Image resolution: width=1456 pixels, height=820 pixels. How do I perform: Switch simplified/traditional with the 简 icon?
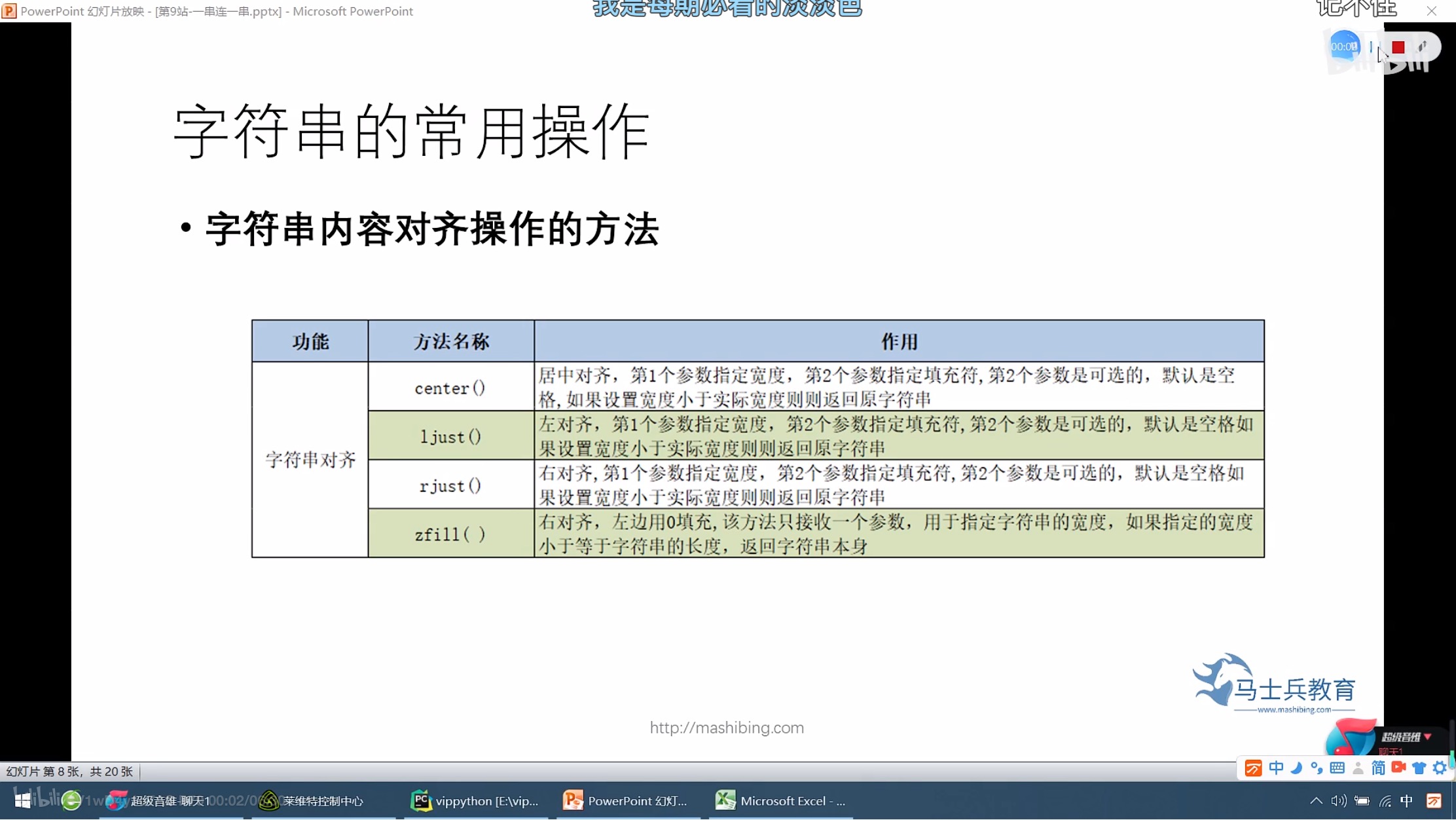tap(1378, 768)
